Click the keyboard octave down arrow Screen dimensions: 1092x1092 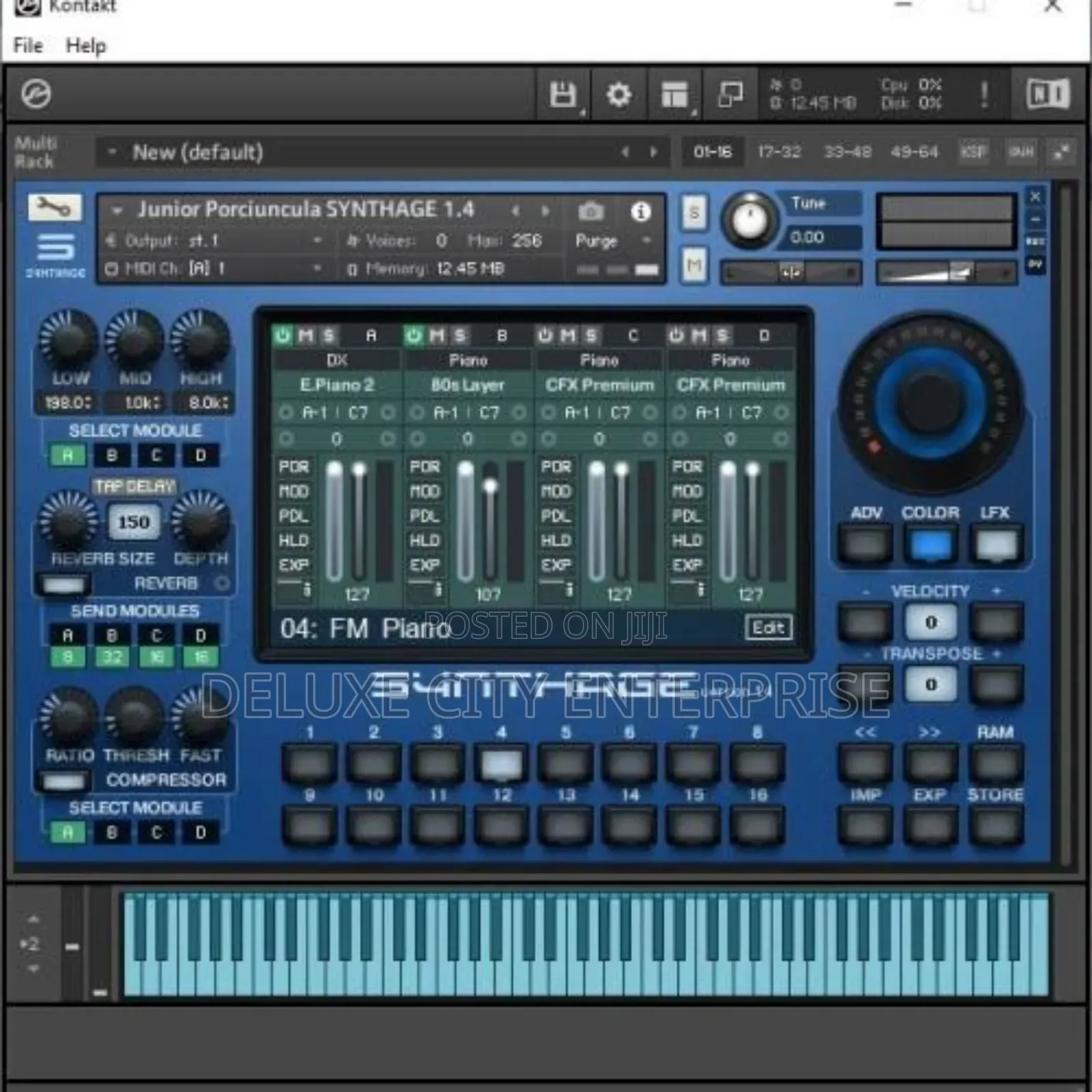pyautogui.click(x=33, y=968)
